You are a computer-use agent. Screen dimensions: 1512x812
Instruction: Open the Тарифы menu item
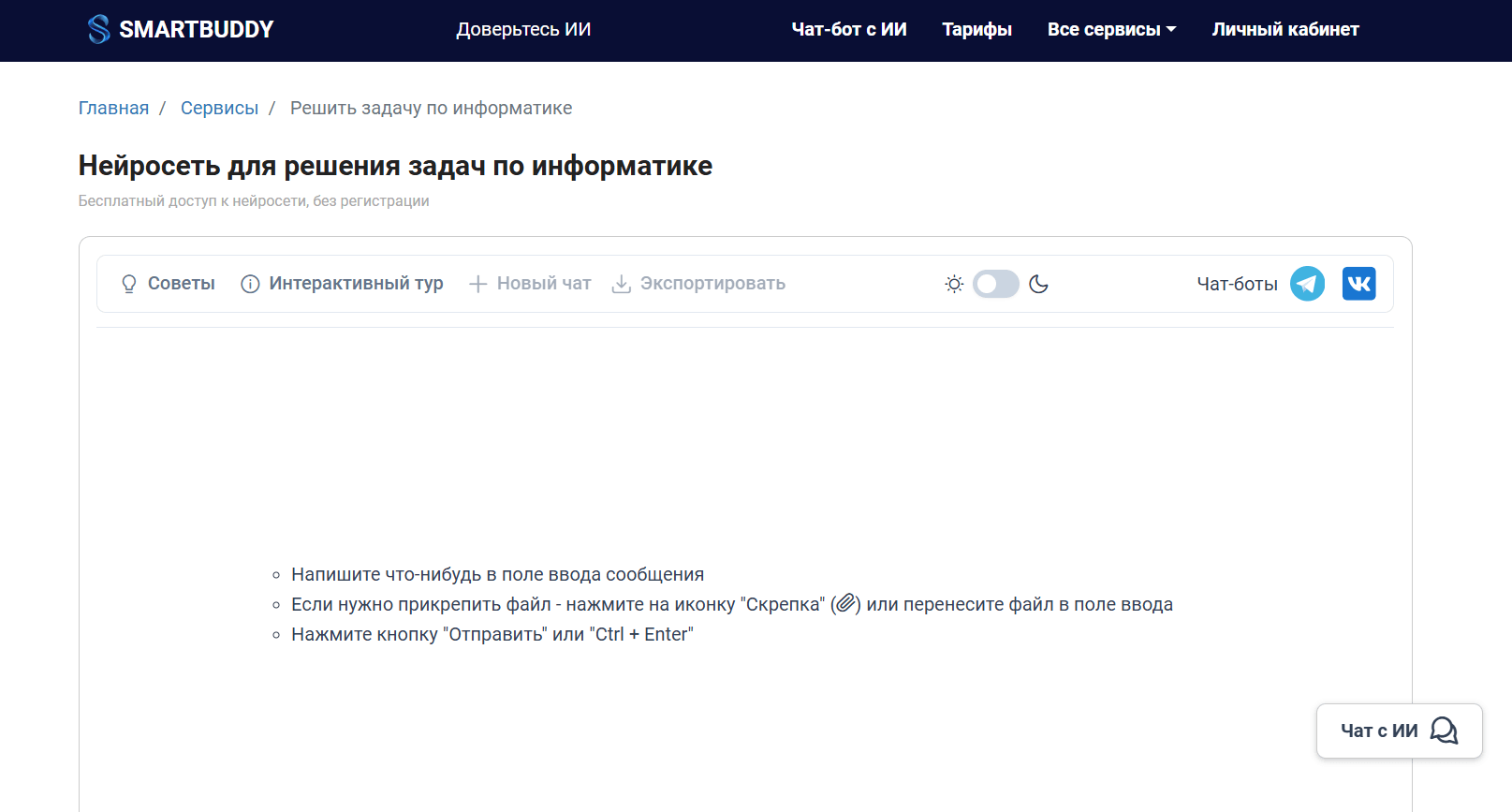pos(976,30)
